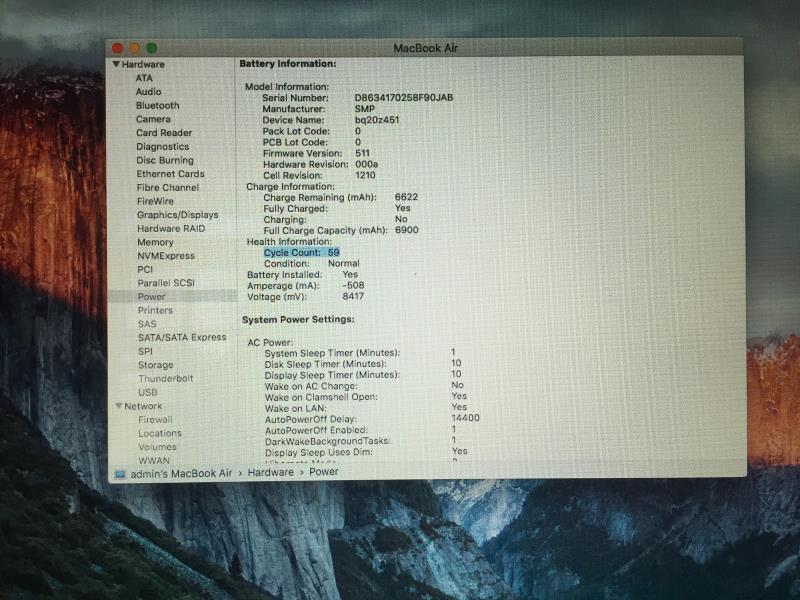Open Disc Burning details

click(x=165, y=160)
